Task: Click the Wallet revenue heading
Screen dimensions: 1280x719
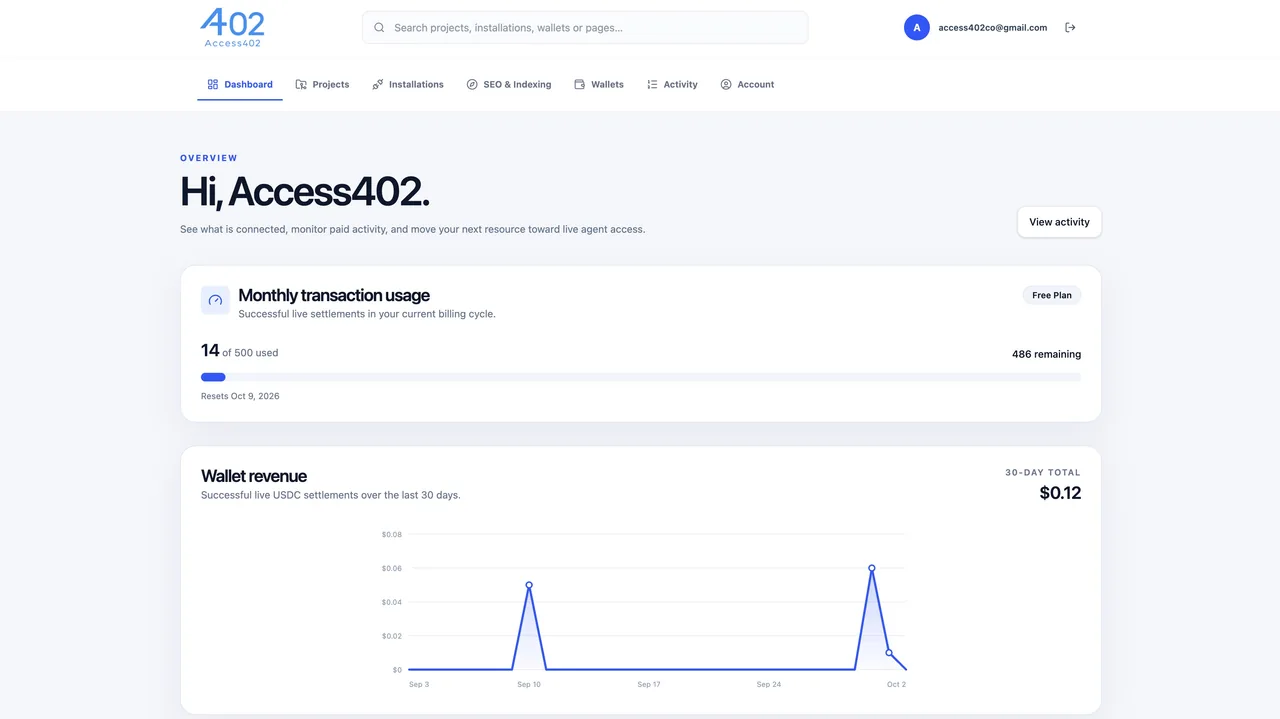Action: tap(254, 476)
